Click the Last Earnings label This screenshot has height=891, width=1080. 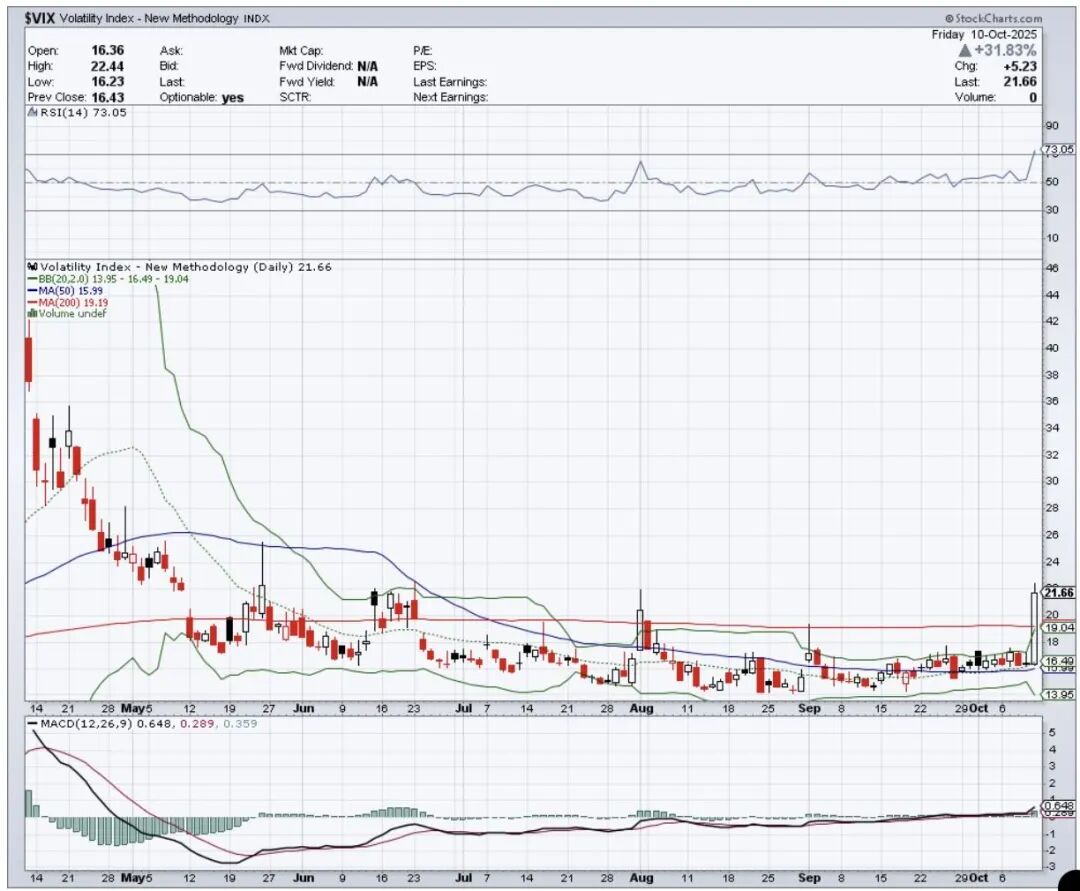(450, 81)
